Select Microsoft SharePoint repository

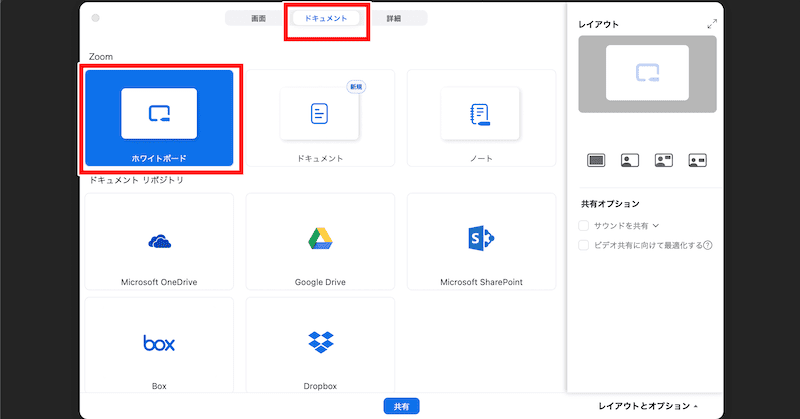(x=480, y=242)
